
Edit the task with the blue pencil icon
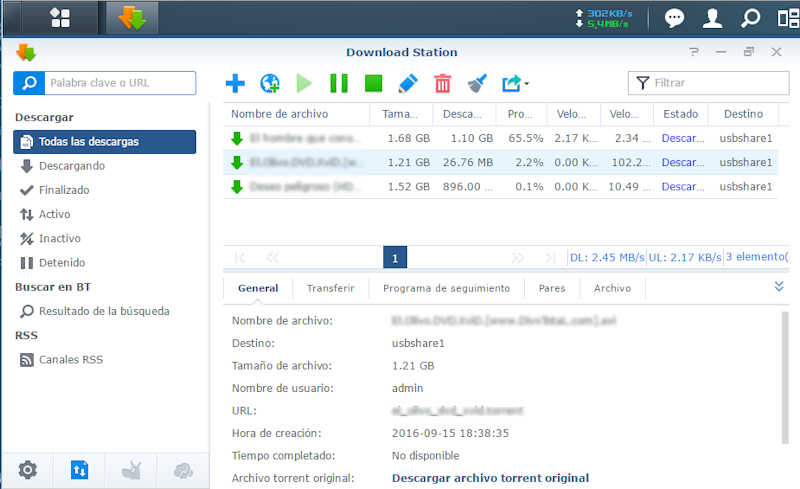tap(408, 83)
